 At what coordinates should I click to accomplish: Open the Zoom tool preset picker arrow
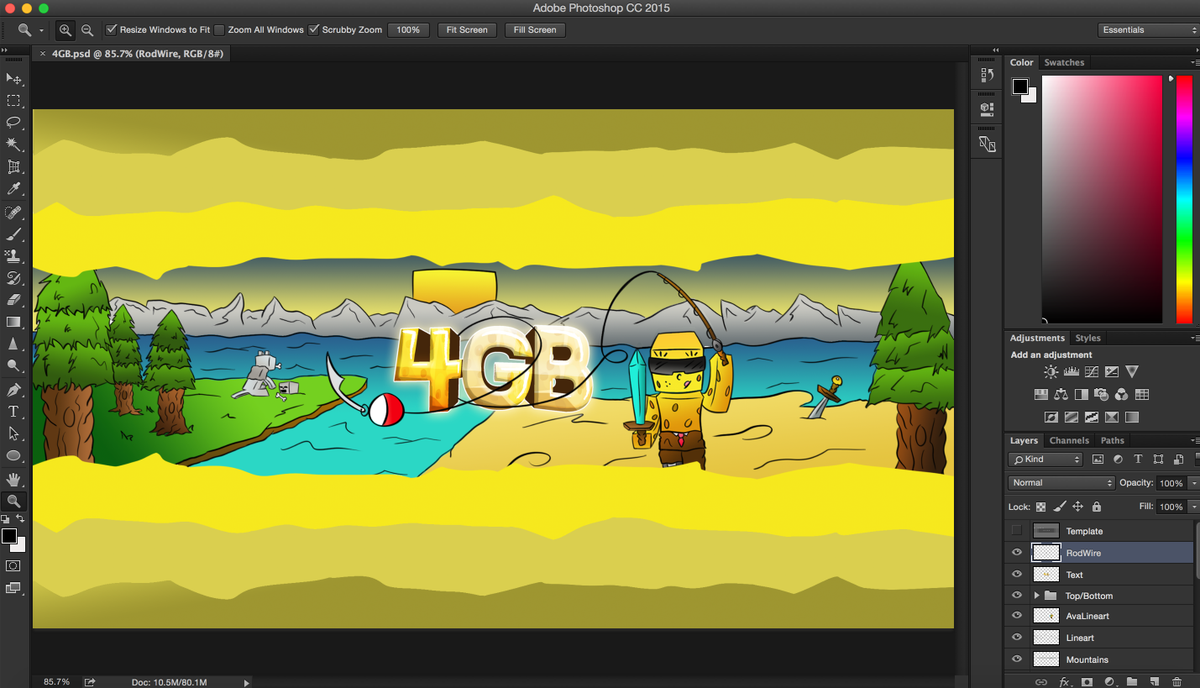point(41,30)
